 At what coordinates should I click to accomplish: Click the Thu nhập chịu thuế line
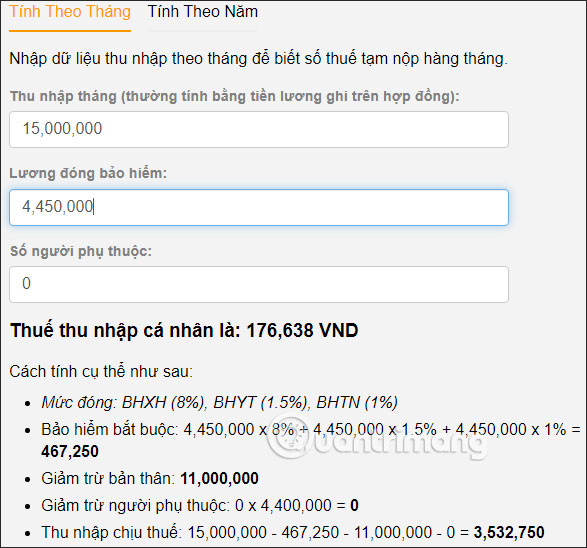tap(293, 532)
